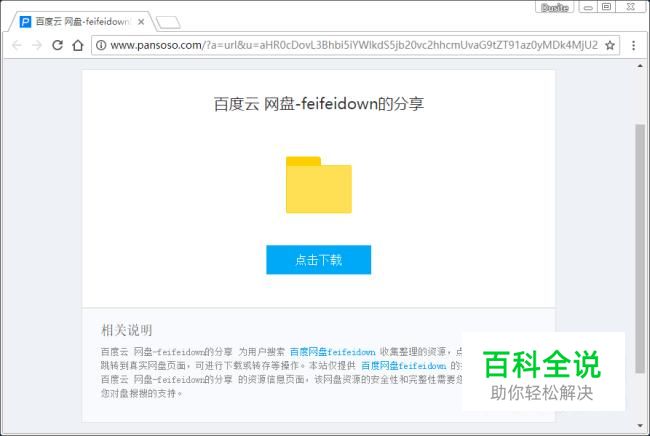This screenshot has height=436, width=650.
Task: Click the 相关说明 section heading
Action: point(127,330)
